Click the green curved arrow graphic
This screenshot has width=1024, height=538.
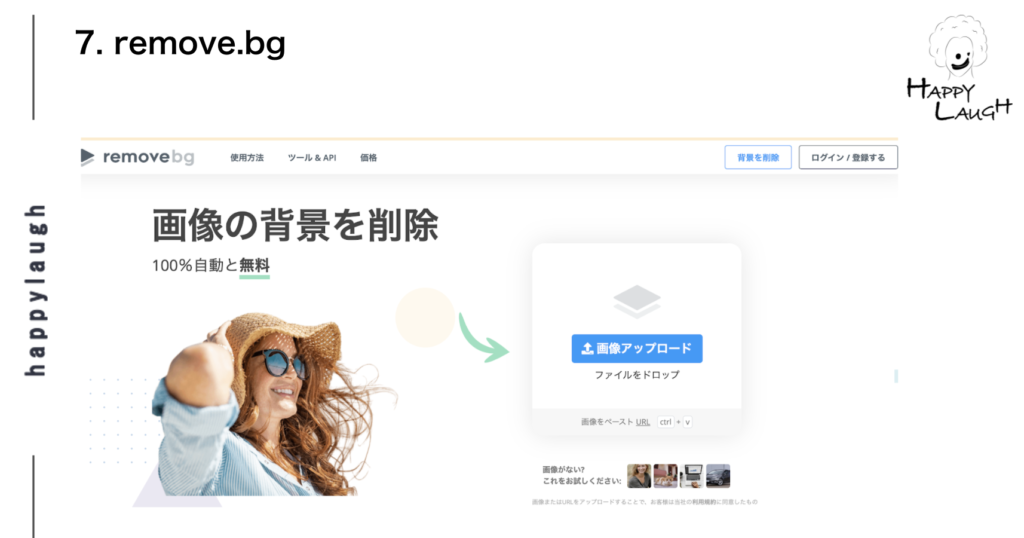pos(483,338)
